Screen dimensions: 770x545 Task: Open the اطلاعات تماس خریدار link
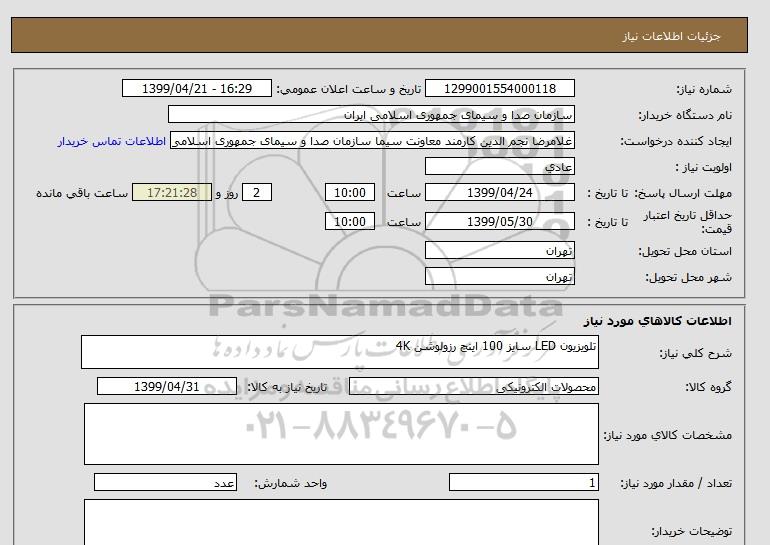[113, 141]
